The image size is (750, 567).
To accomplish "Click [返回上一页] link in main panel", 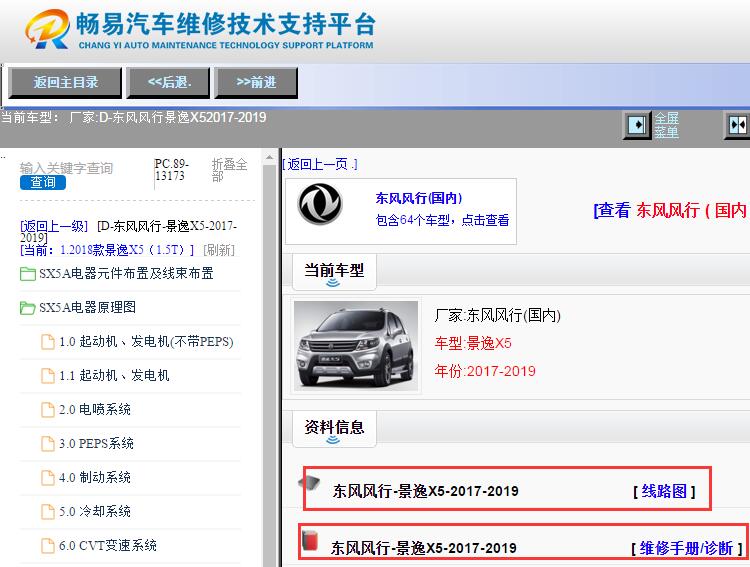I will pos(320,165).
